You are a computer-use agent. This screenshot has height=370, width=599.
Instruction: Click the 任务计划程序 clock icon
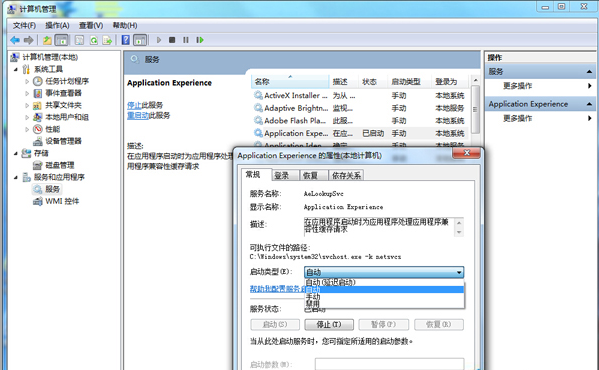click(37, 81)
